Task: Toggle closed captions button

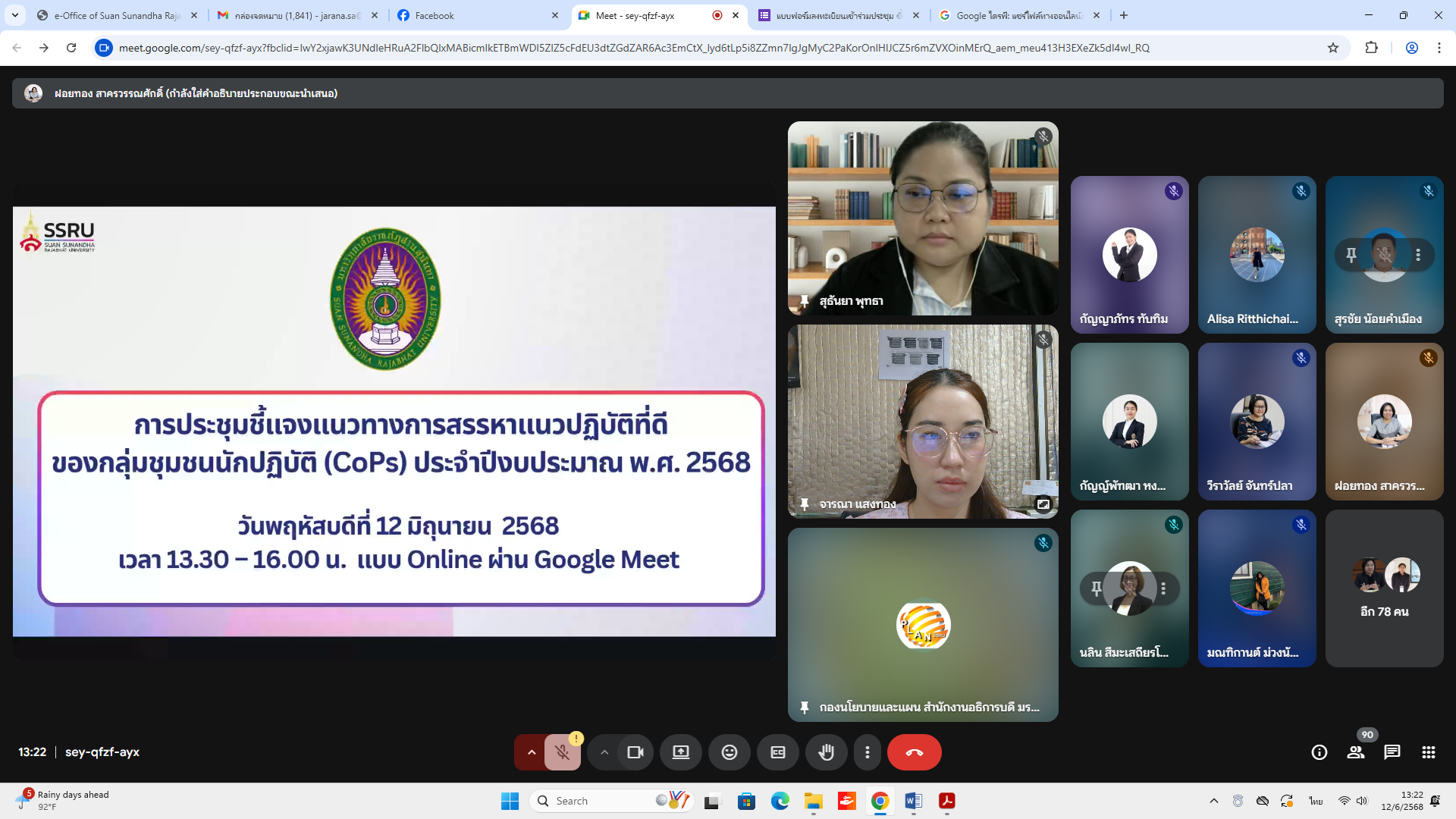Action: point(777,752)
